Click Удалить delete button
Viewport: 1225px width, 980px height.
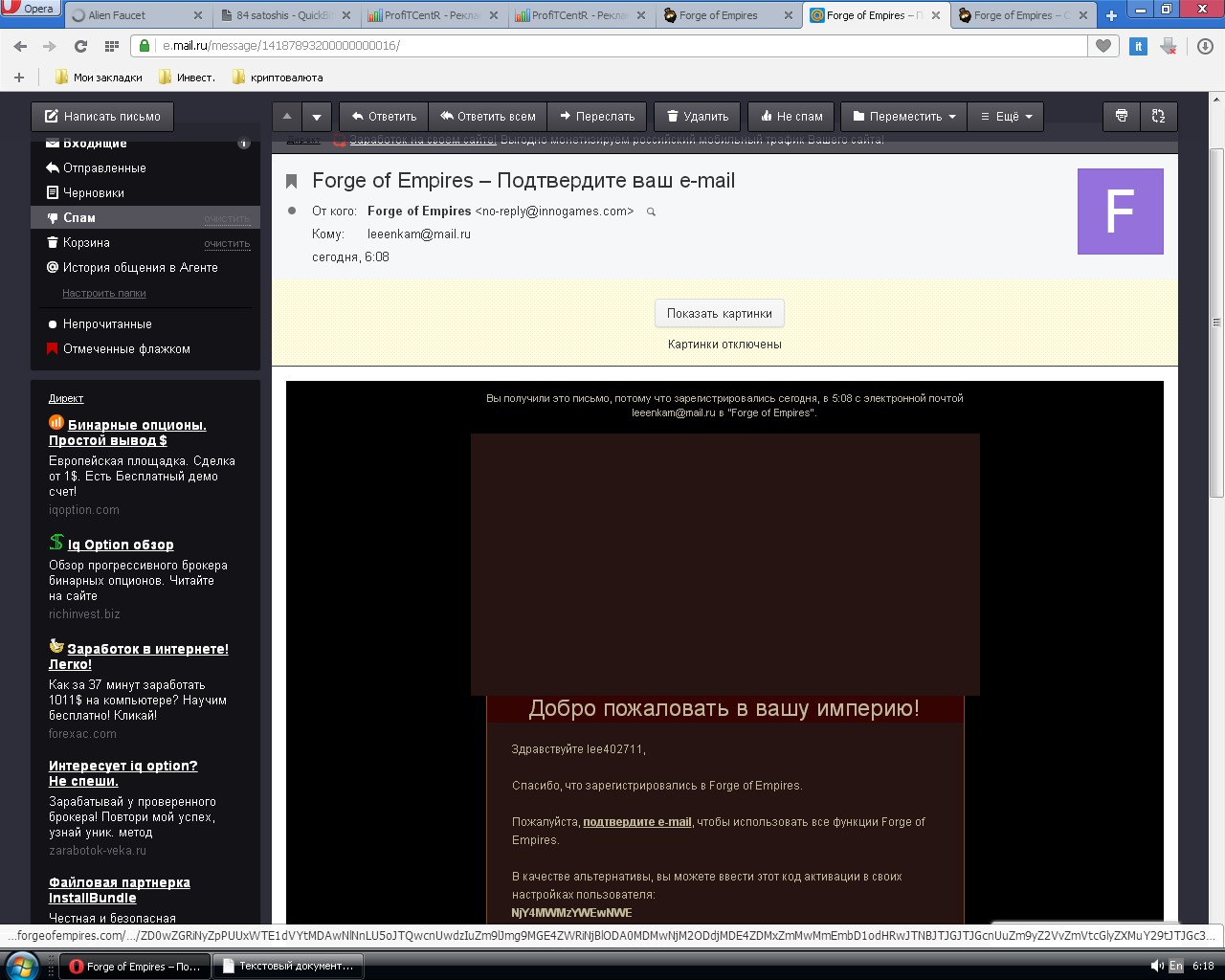pos(698,117)
